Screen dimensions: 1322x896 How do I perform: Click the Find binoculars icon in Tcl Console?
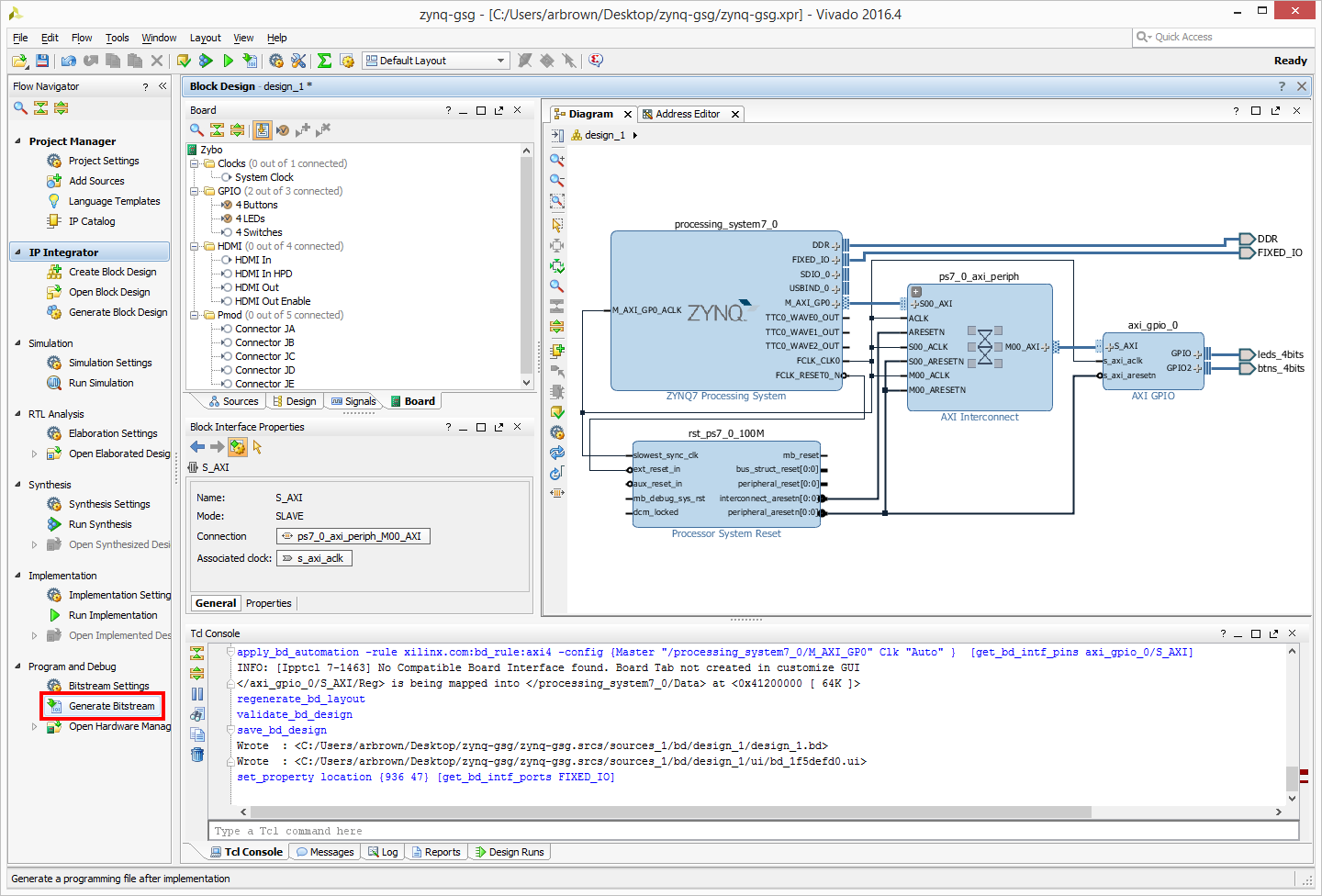(x=197, y=714)
